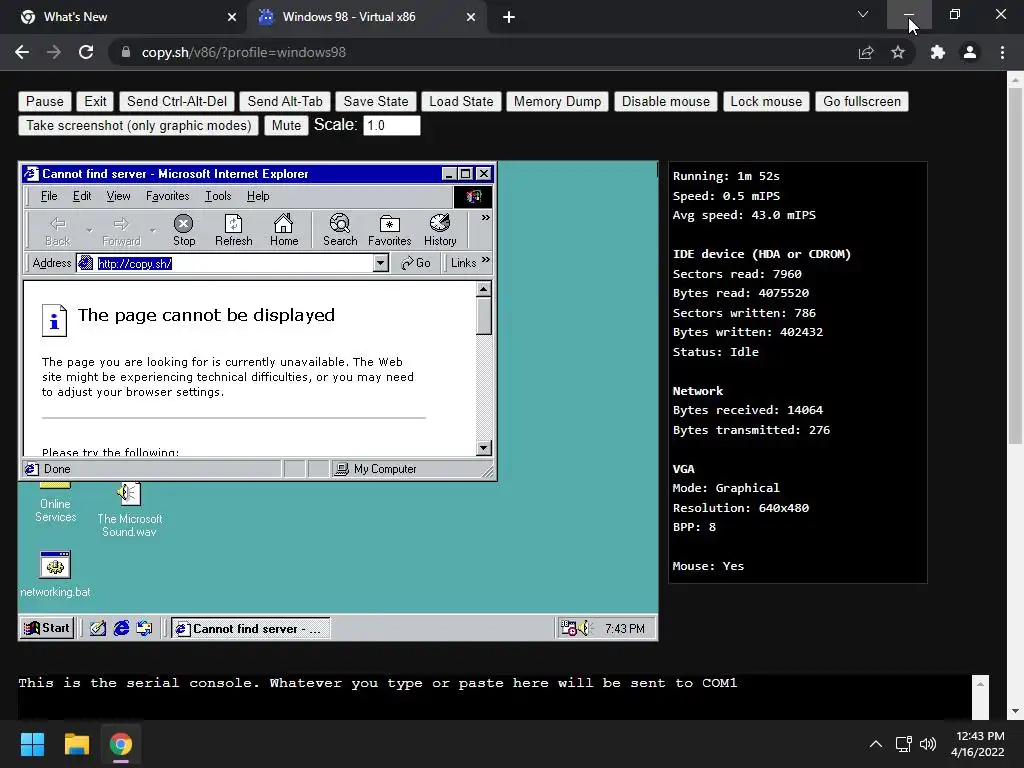This screenshot has height=768, width=1024.
Task: Click the Refresh icon in Internet Explorer
Action: click(234, 230)
